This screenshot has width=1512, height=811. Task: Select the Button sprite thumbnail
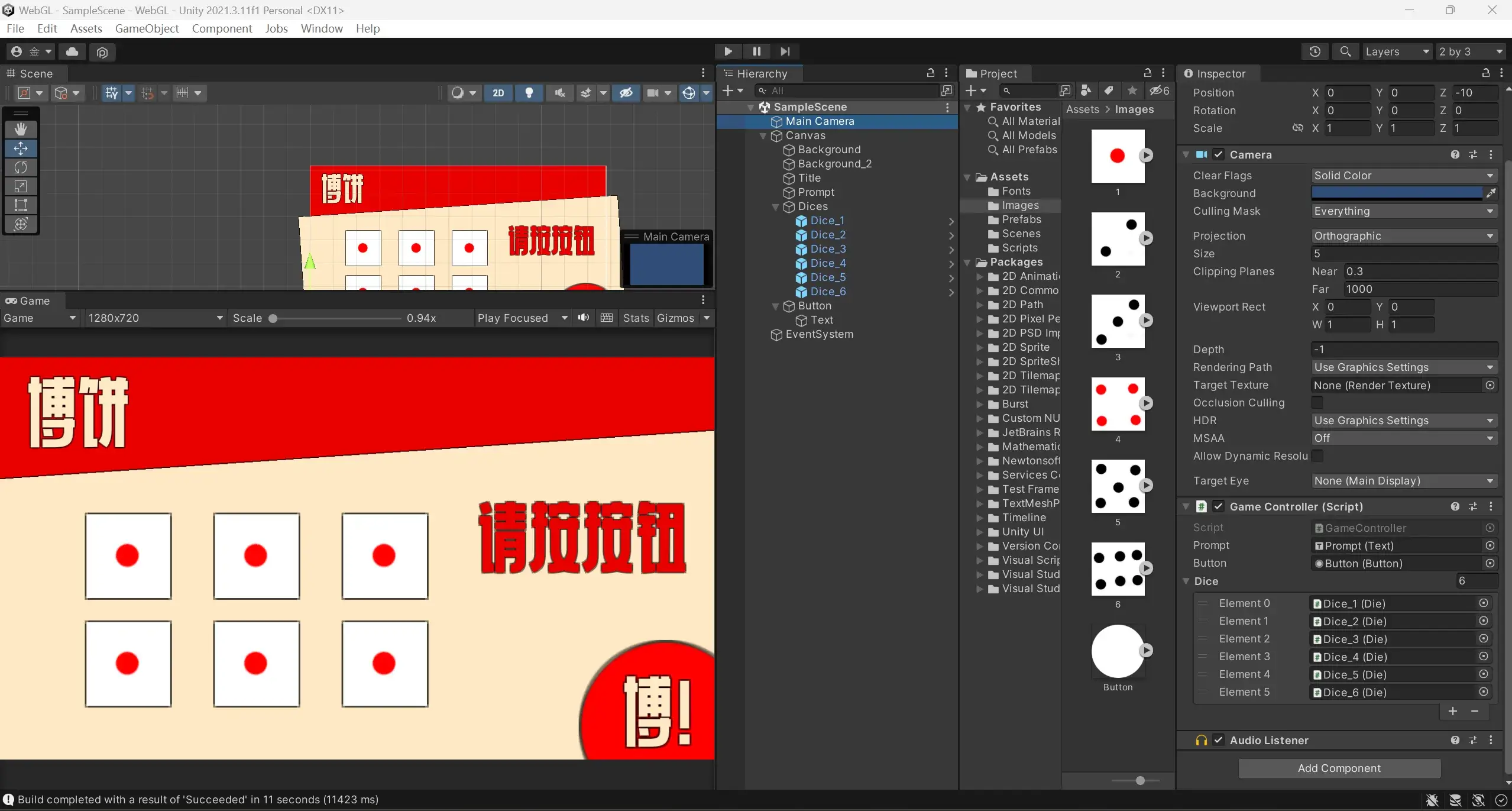[x=1118, y=651]
